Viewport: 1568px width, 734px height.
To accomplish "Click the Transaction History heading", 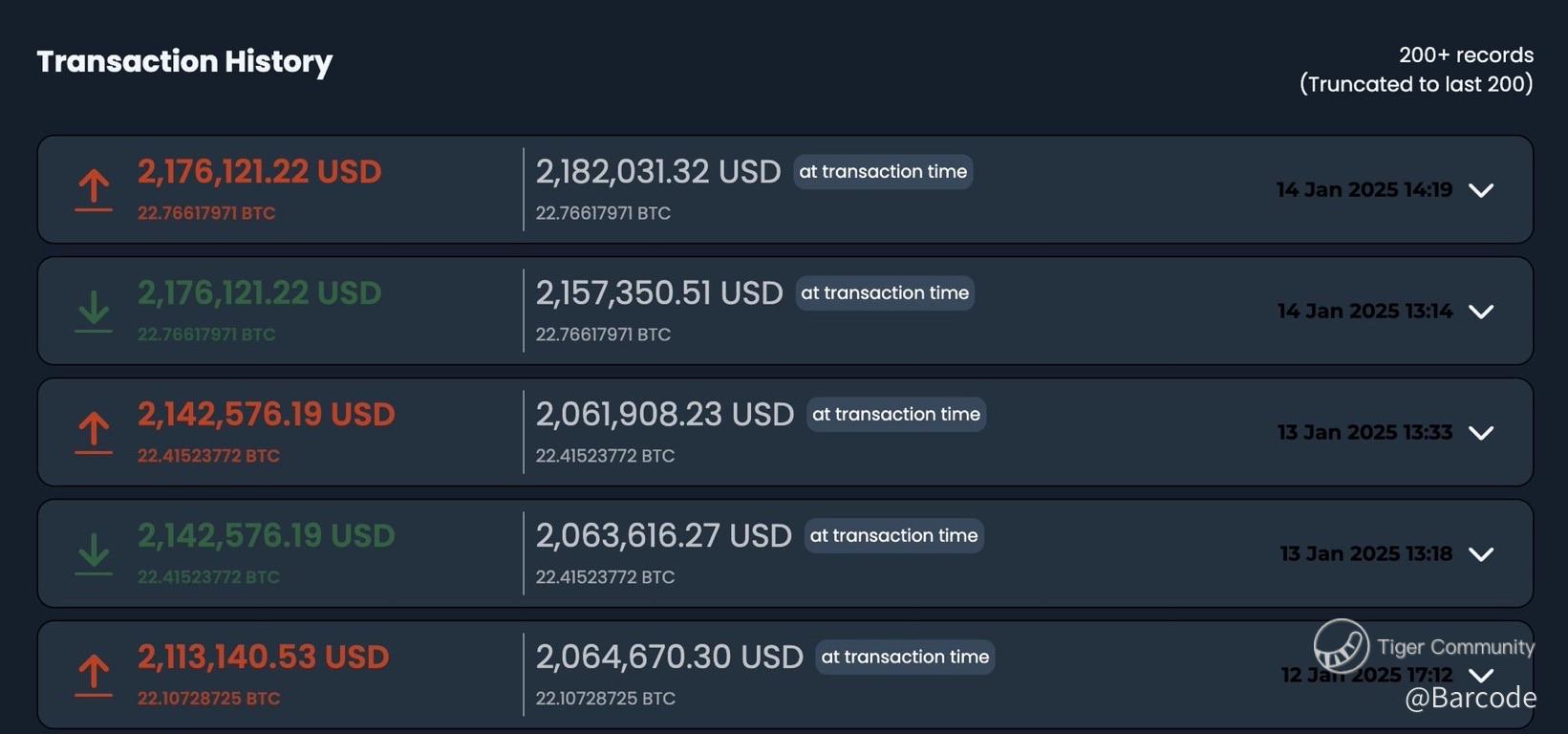I will pyautogui.click(x=184, y=61).
